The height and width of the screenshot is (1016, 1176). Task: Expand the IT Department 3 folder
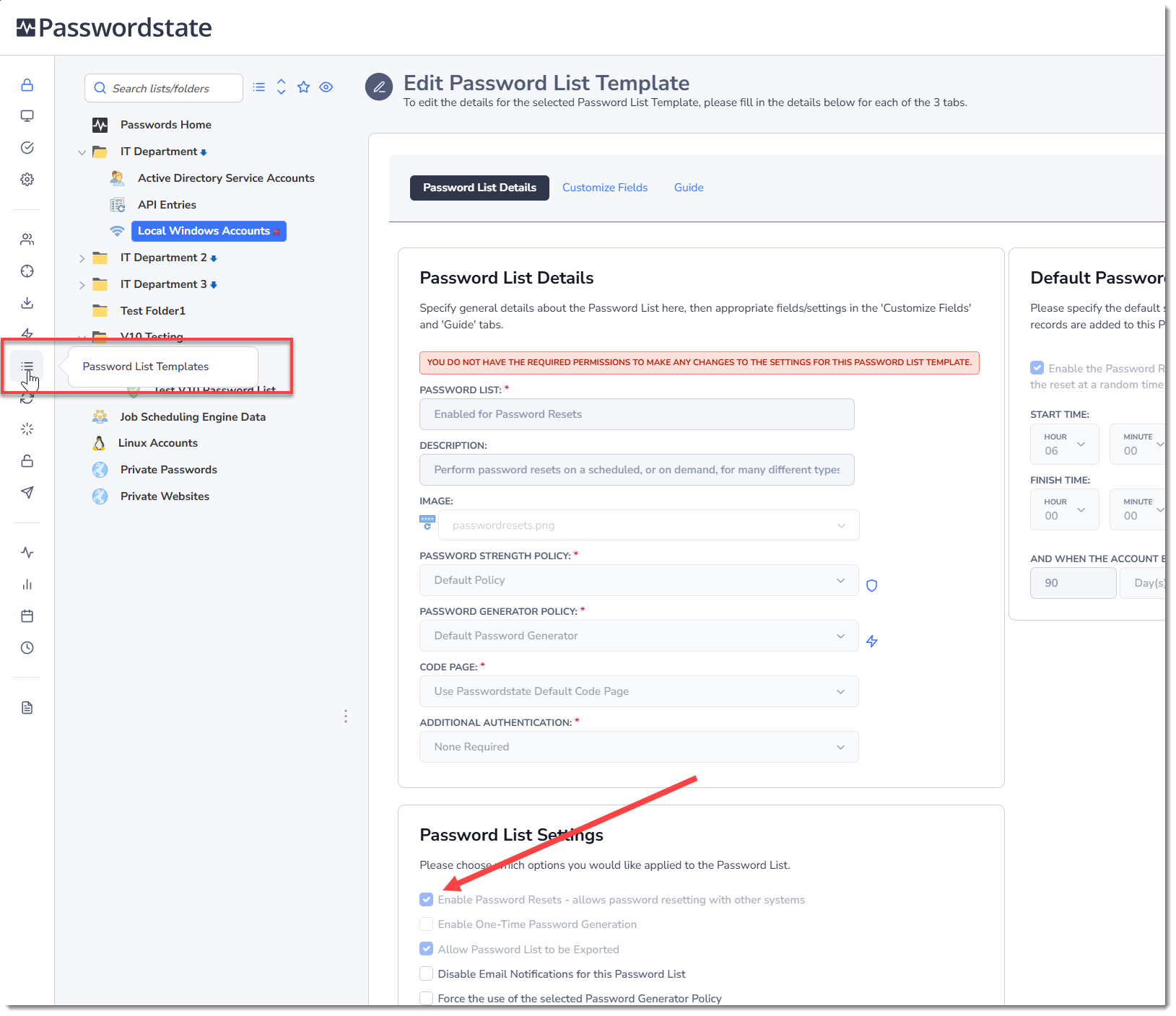click(82, 285)
